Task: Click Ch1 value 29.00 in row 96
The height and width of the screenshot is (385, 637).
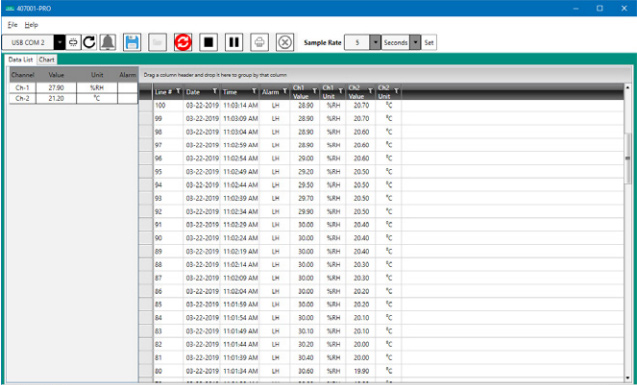Action: click(x=306, y=158)
